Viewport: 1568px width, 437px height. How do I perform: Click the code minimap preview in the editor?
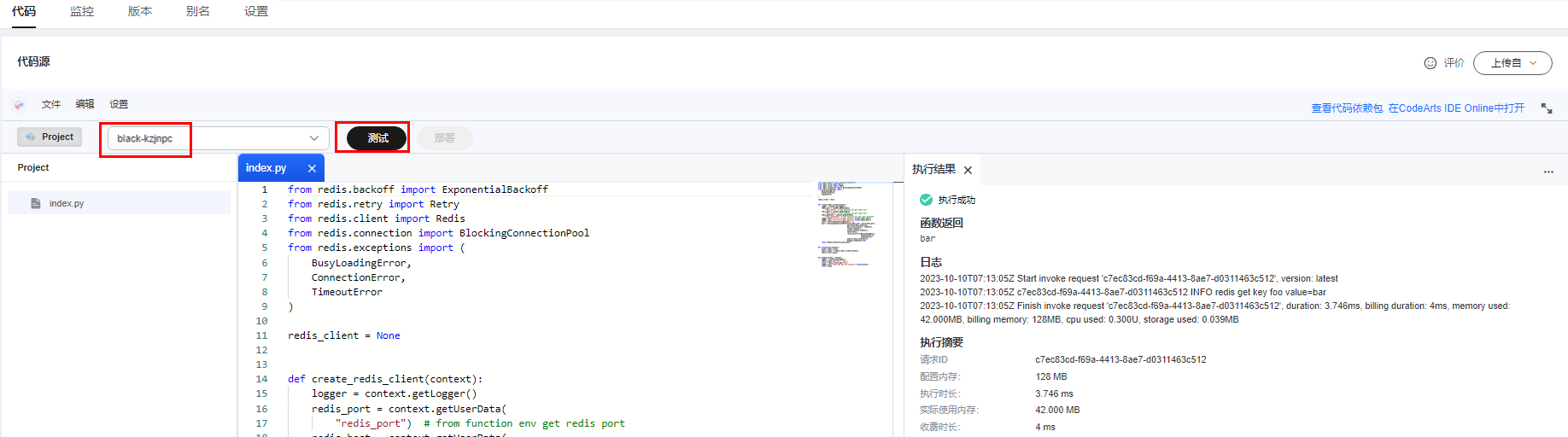844,224
